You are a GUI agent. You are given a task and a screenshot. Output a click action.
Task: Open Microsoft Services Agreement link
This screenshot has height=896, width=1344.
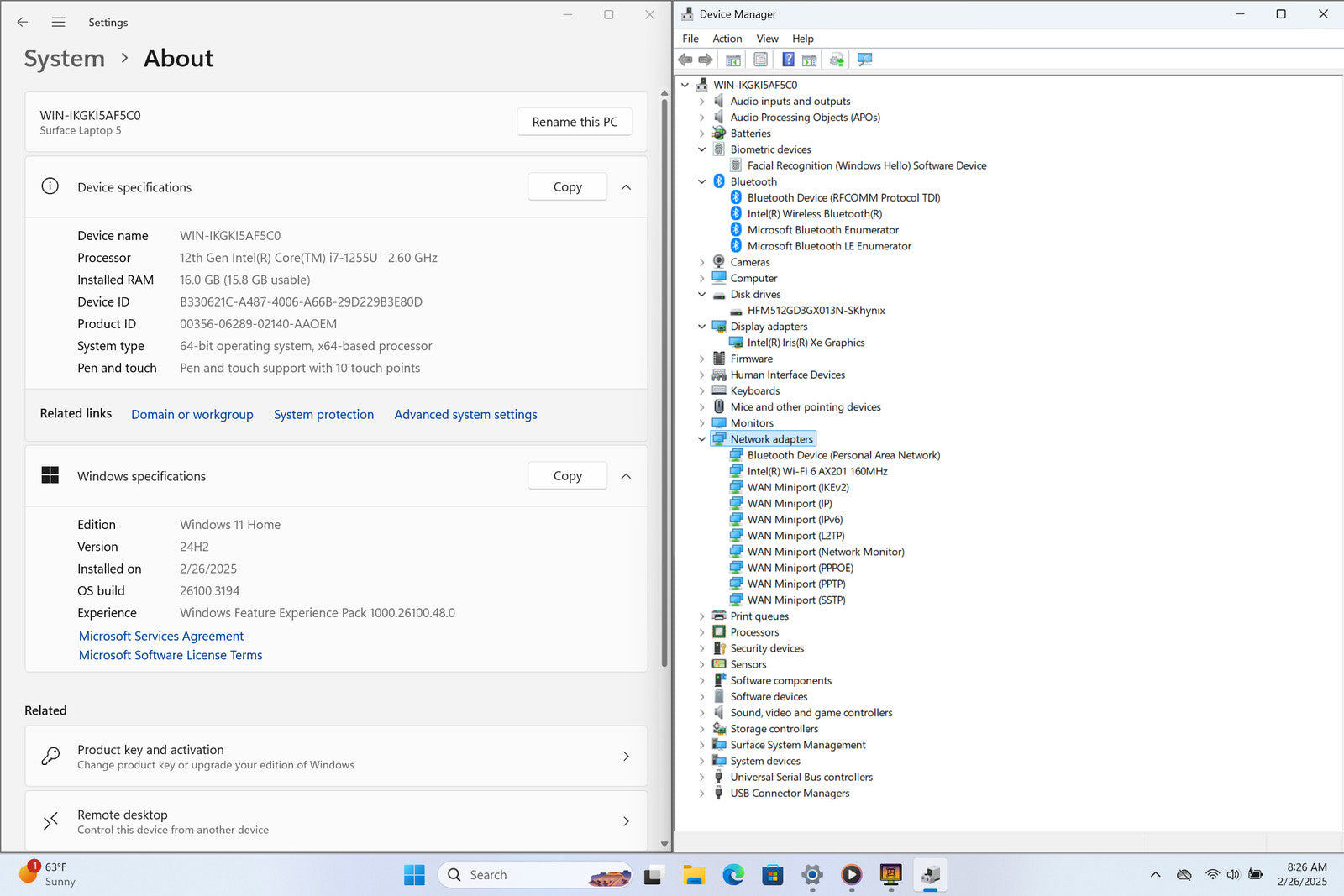[161, 637]
